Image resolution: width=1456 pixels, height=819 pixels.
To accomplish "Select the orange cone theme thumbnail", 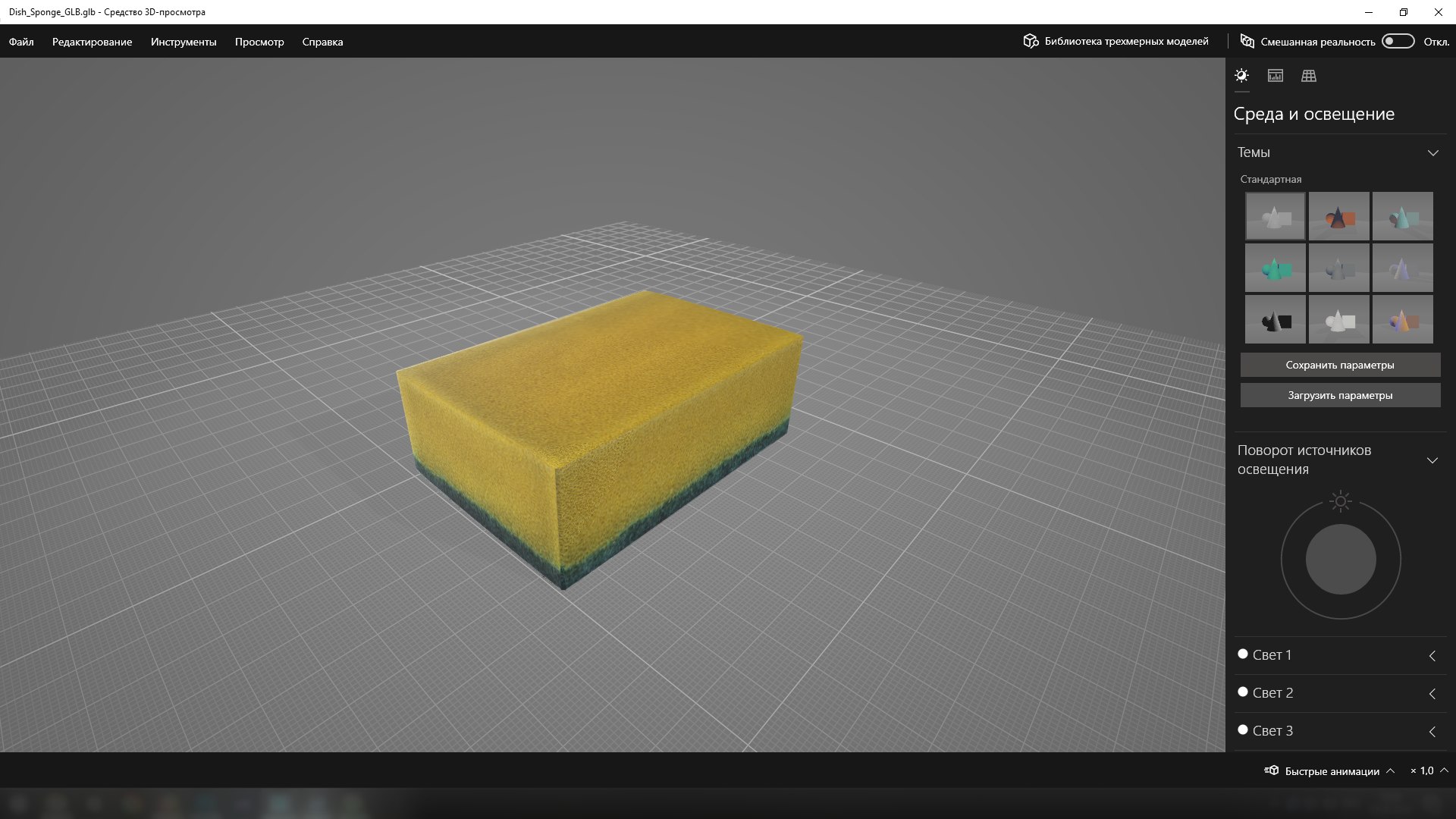I will click(1339, 216).
